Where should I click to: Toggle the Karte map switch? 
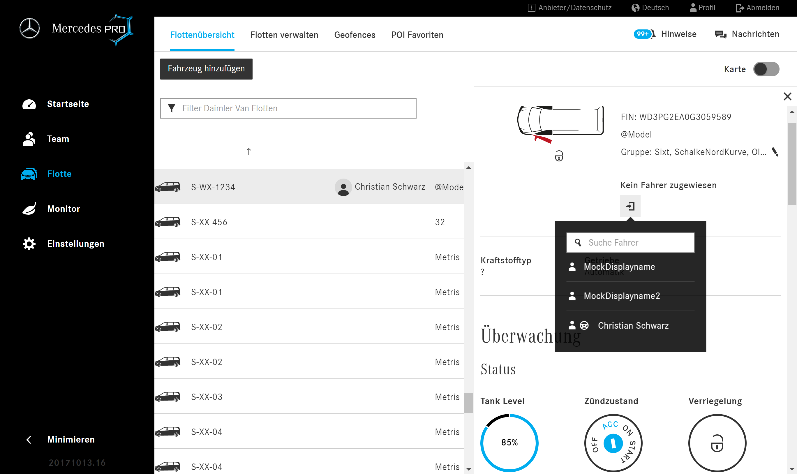click(x=765, y=69)
